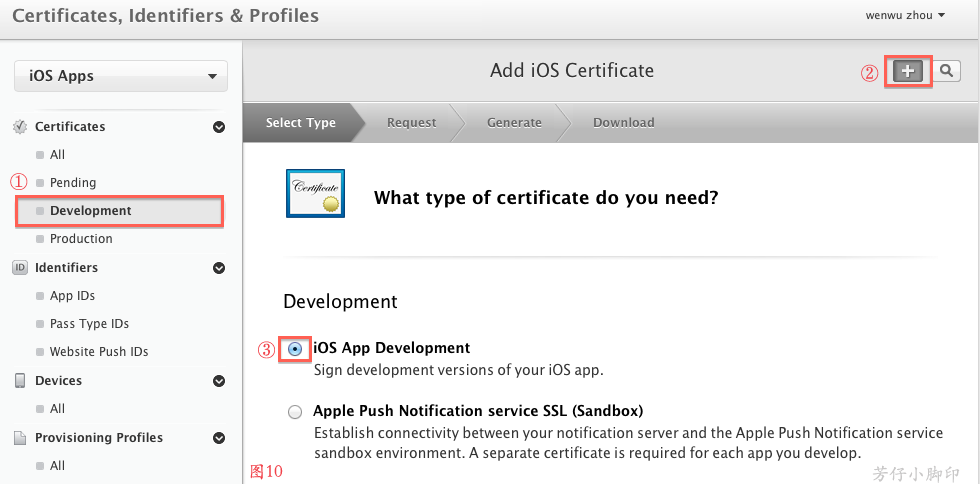Viewport: 980px width, 484px height.
Task: Open Pending certificates list
Action: (x=72, y=183)
